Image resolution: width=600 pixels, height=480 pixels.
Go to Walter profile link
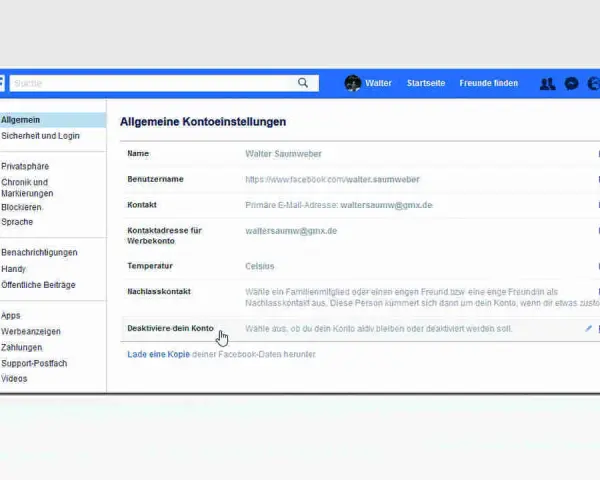[378, 83]
